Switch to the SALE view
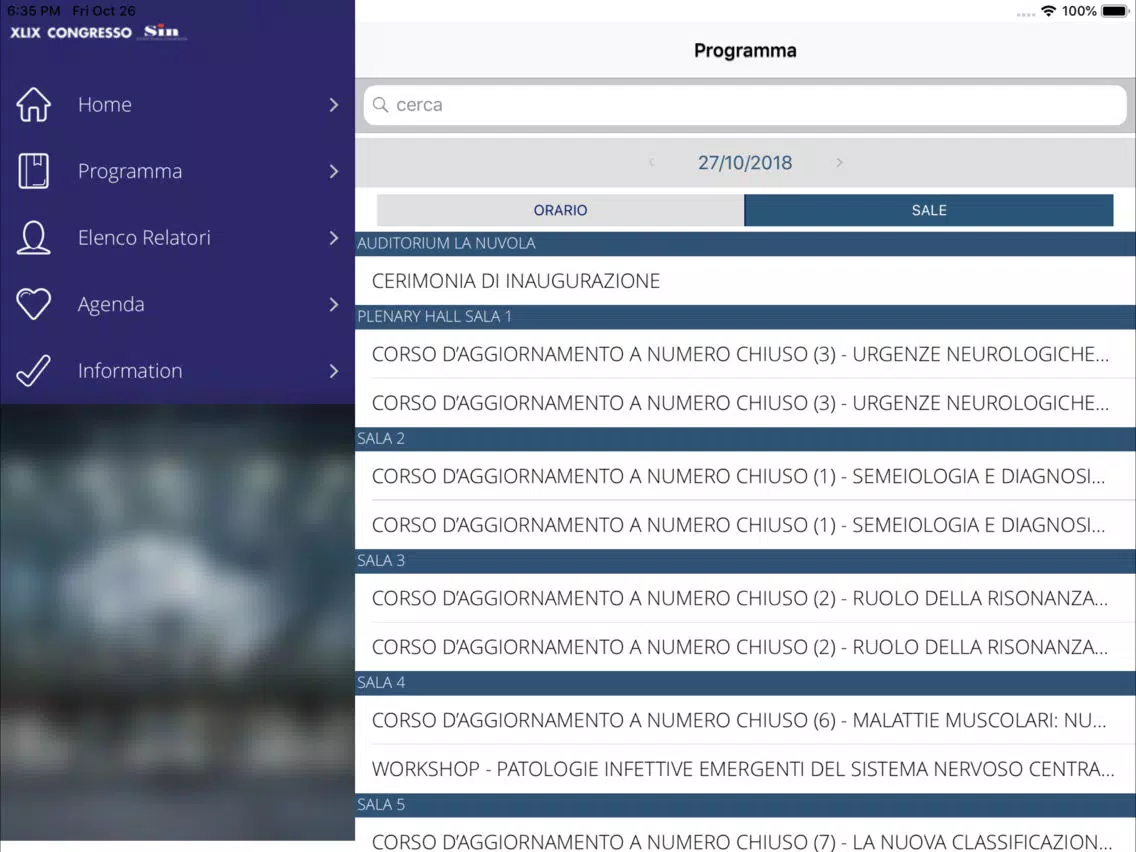1136x852 pixels. [929, 210]
